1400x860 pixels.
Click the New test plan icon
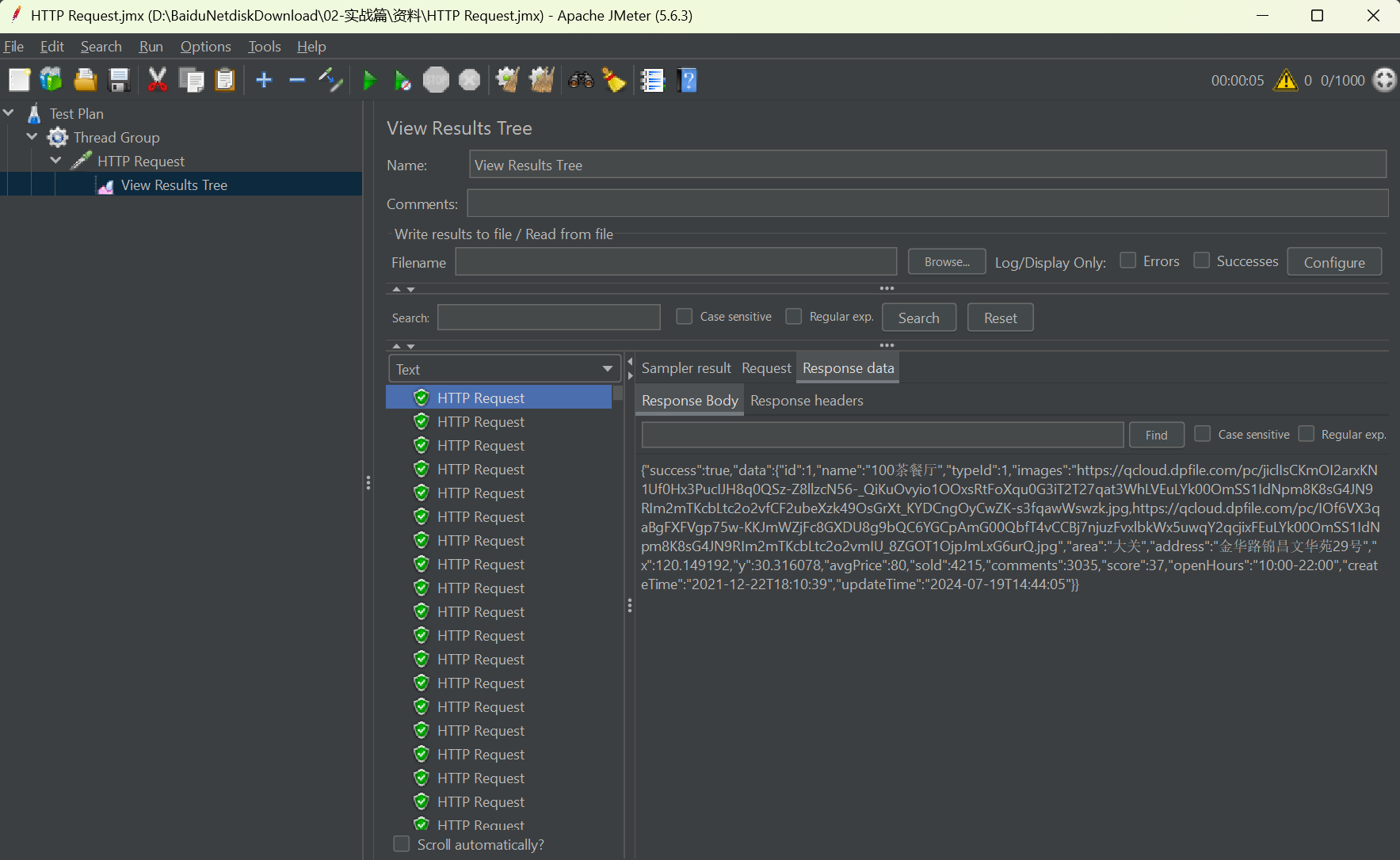[19, 80]
